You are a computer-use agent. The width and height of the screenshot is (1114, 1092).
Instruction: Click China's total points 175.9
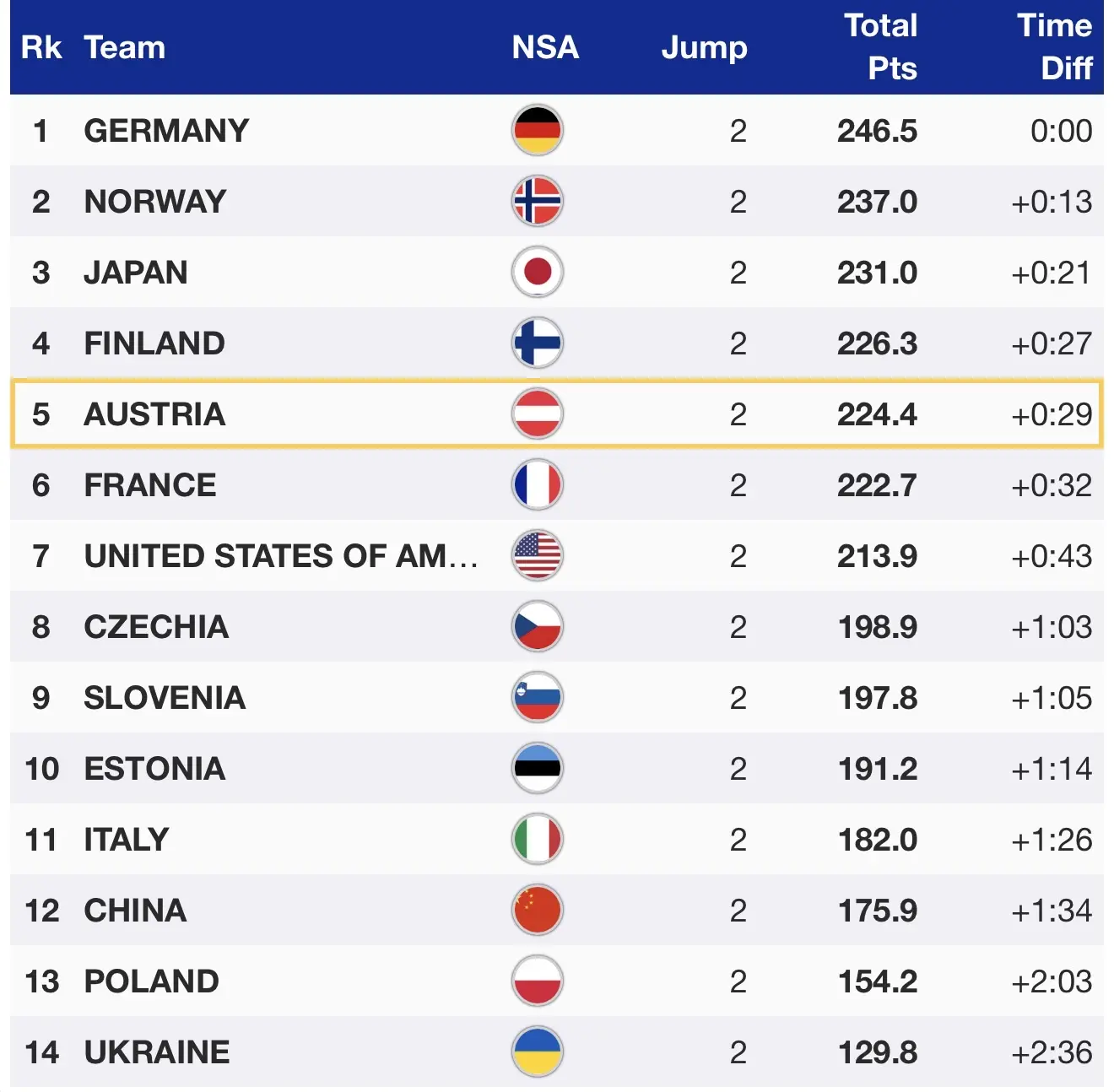878,911
